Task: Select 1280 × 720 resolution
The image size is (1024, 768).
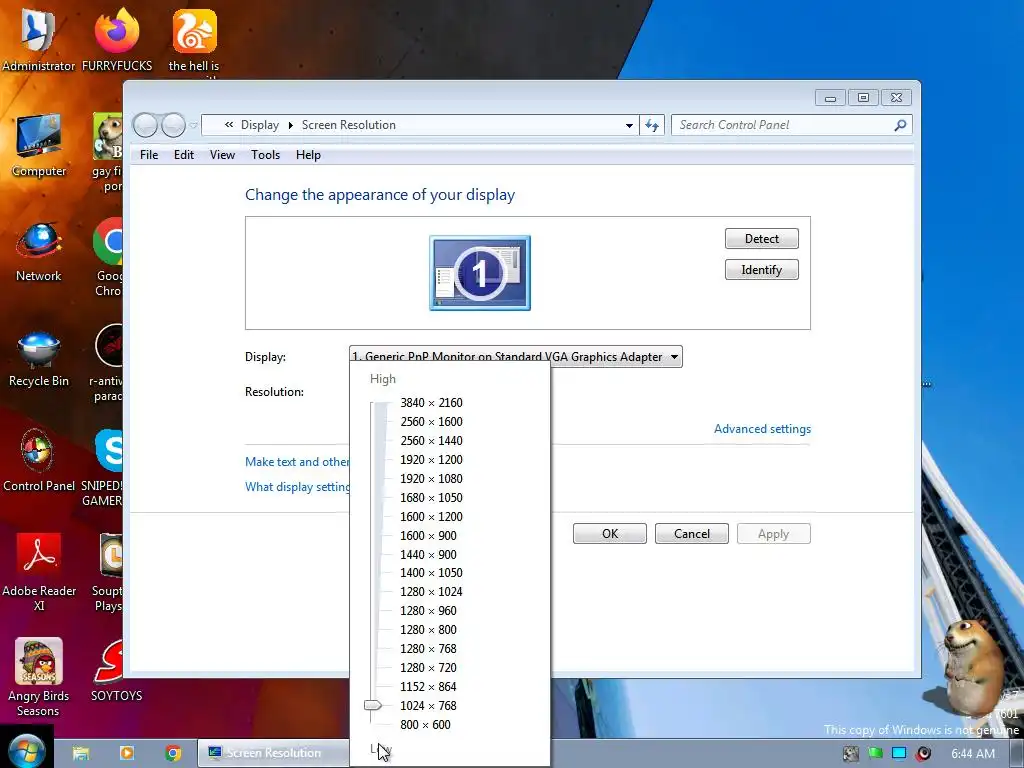Action: pyautogui.click(x=428, y=667)
